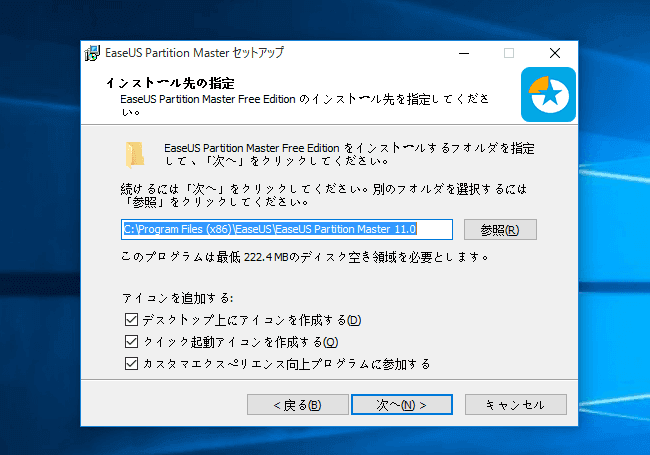Click the アイコンを追加する: label
The image size is (650, 455).
pos(177,298)
